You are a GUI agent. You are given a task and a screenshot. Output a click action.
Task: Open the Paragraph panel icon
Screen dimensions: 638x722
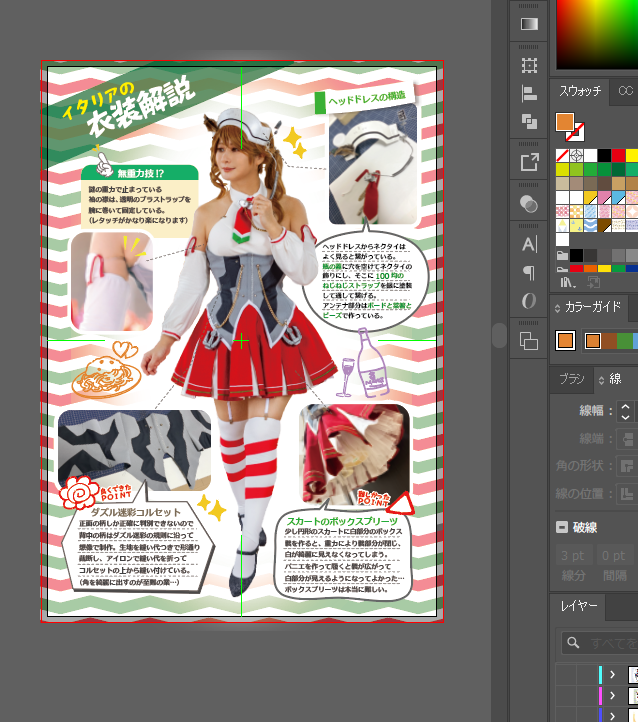pyautogui.click(x=529, y=273)
